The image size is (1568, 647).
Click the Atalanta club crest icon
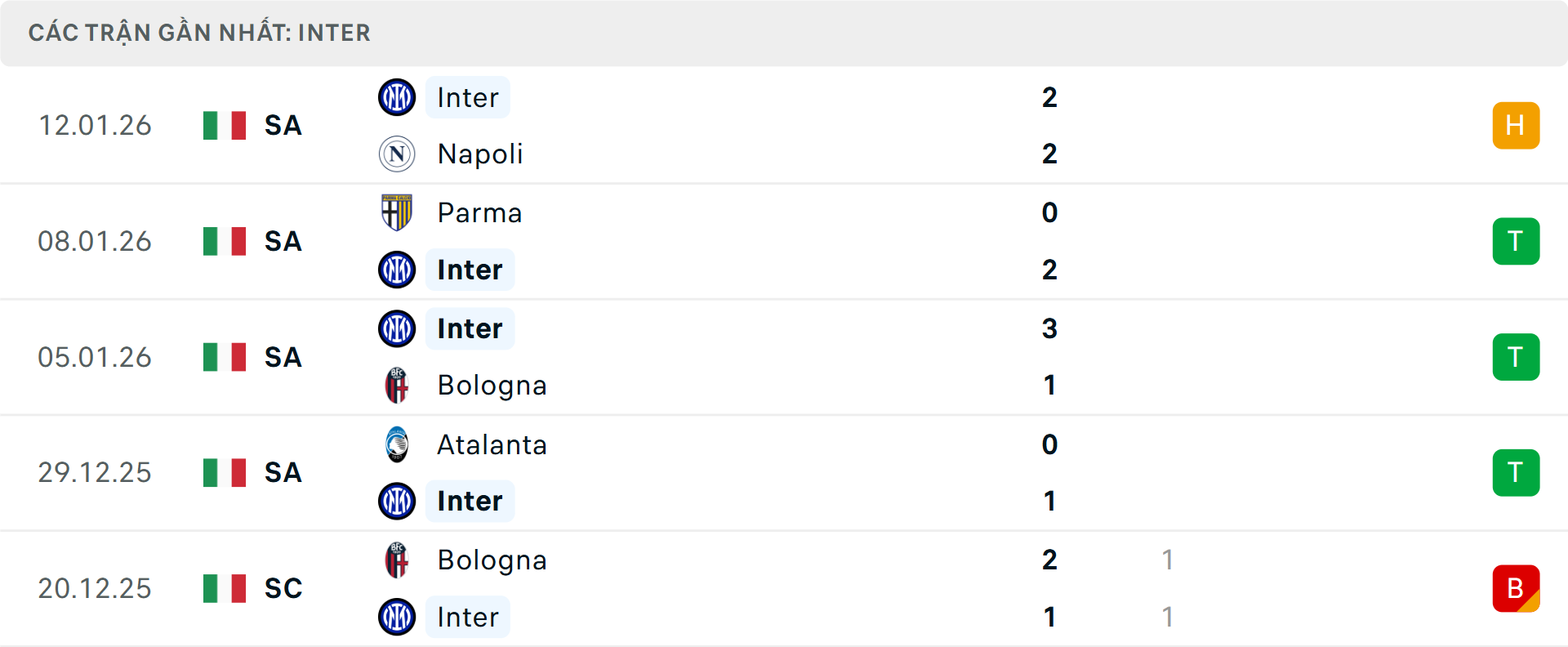(x=397, y=444)
